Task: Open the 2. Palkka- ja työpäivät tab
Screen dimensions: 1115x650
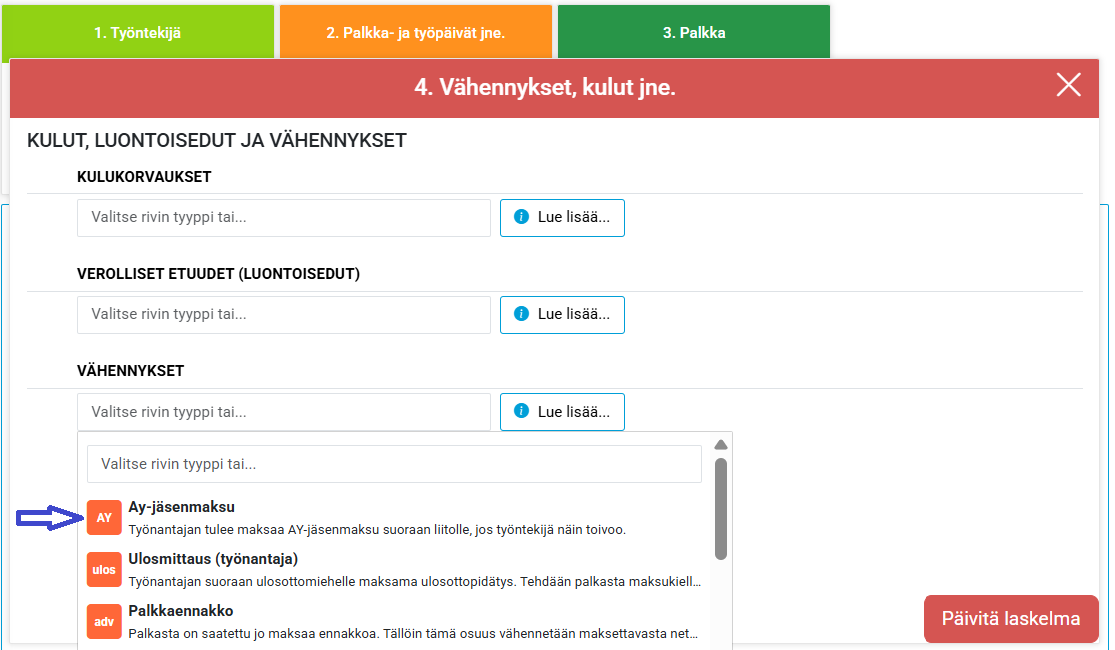Action: tap(415, 33)
